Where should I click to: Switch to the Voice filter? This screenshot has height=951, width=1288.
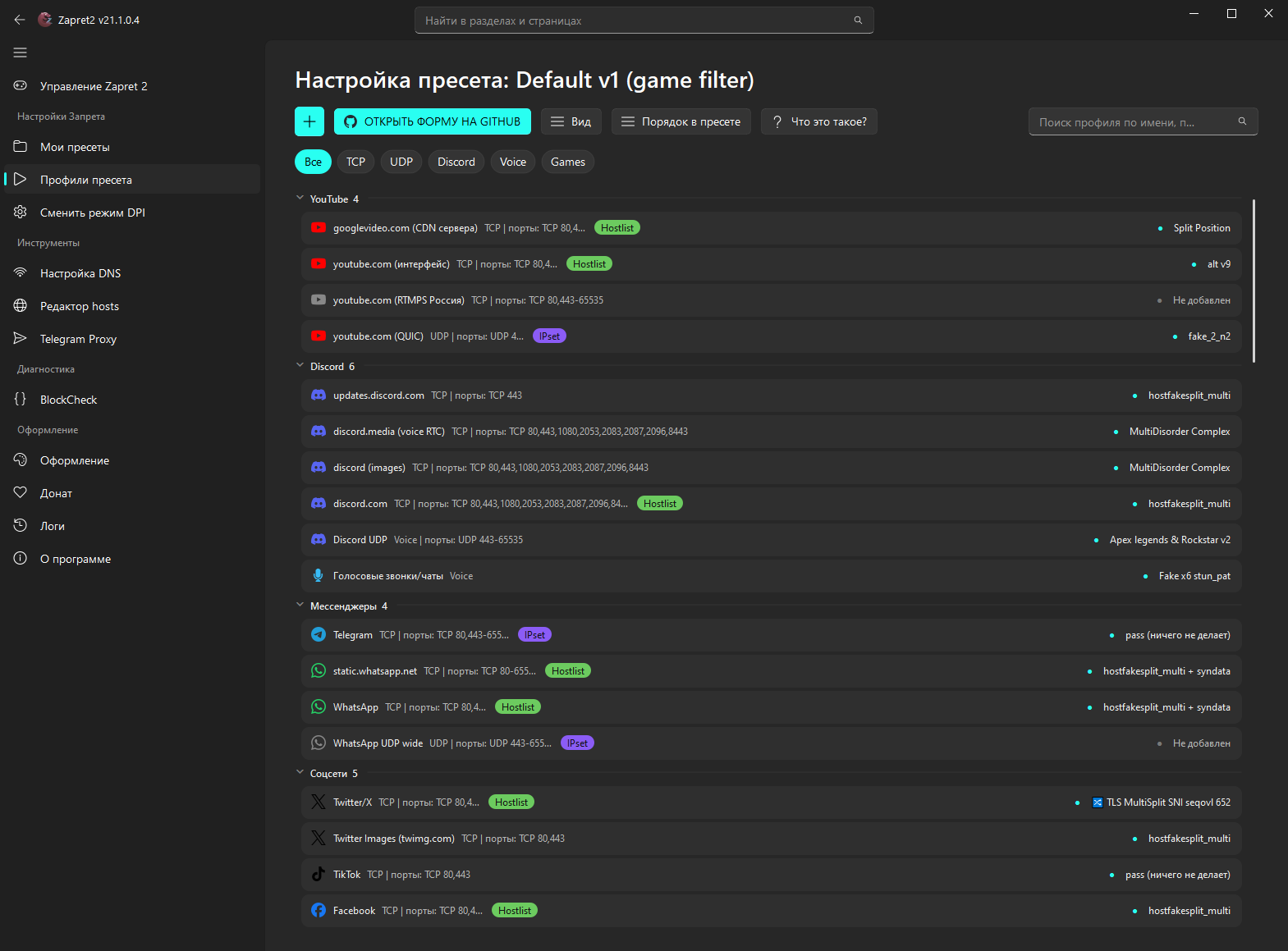click(x=513, y=162)
